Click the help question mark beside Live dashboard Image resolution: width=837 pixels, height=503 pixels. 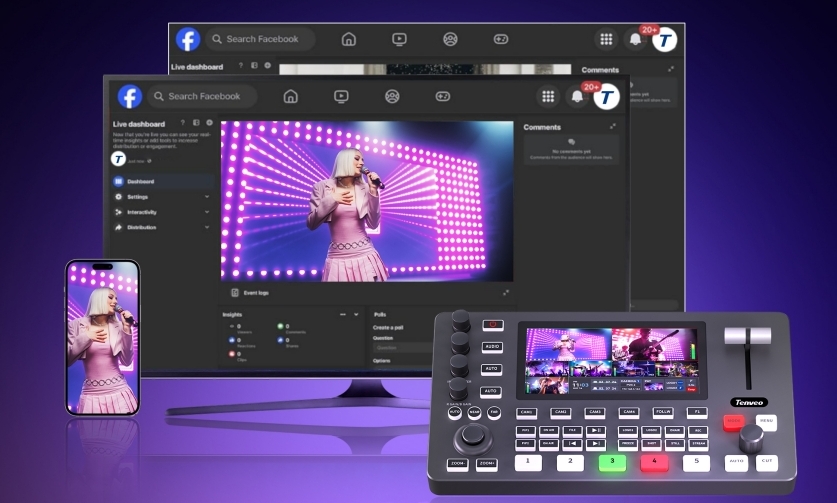tap(181, 123)
